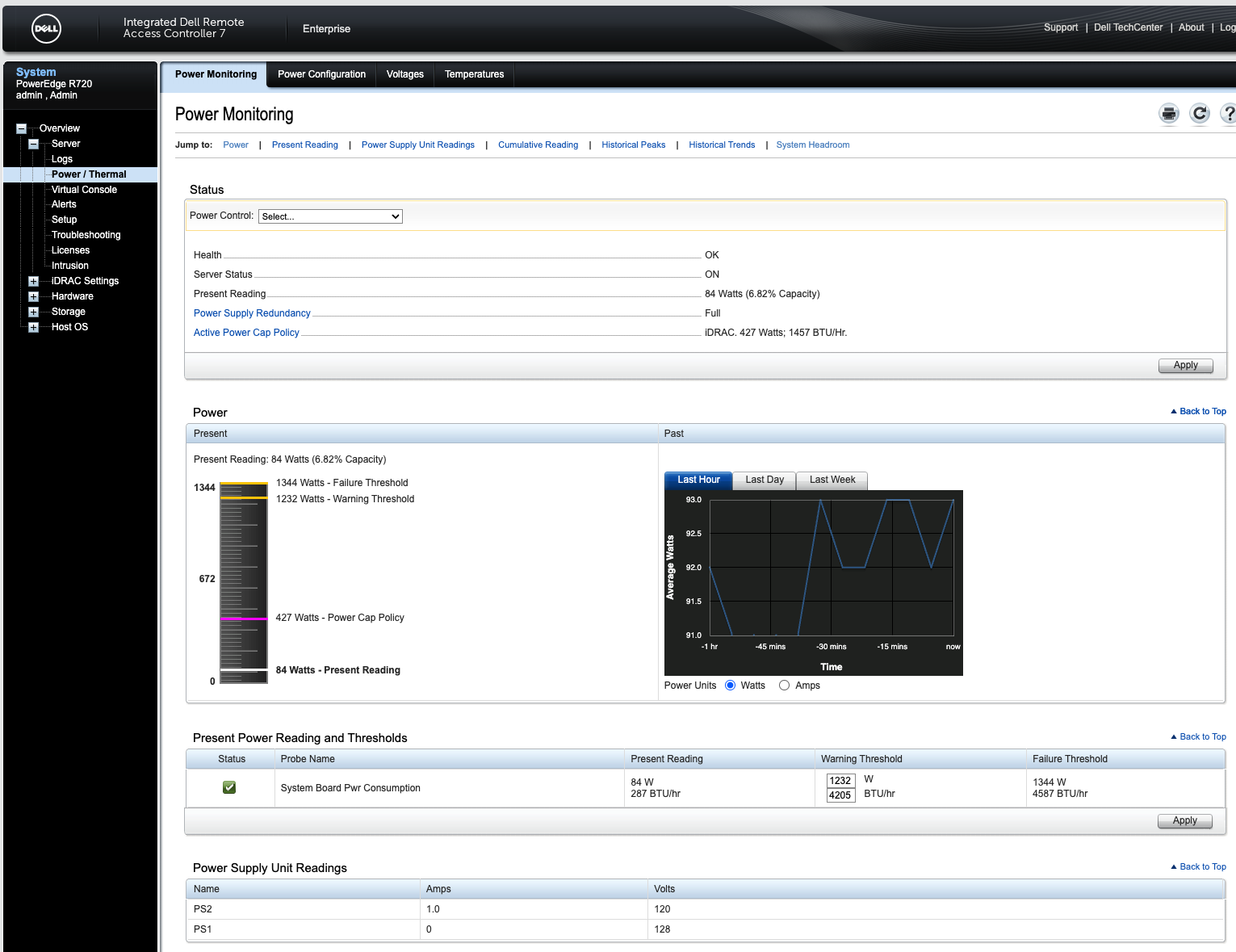Expand the Host OS tree node
The image size is (1236, 952).
[x=34, y=327]
